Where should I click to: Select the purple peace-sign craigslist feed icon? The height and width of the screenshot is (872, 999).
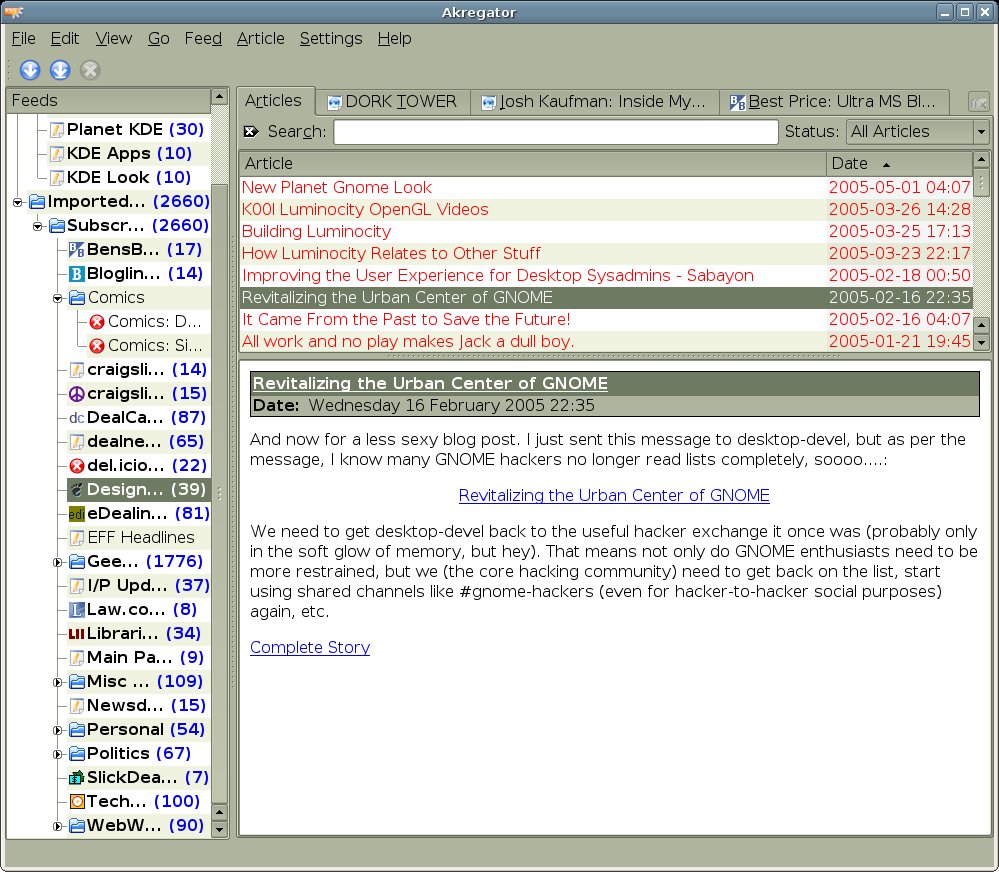(77, 394)
